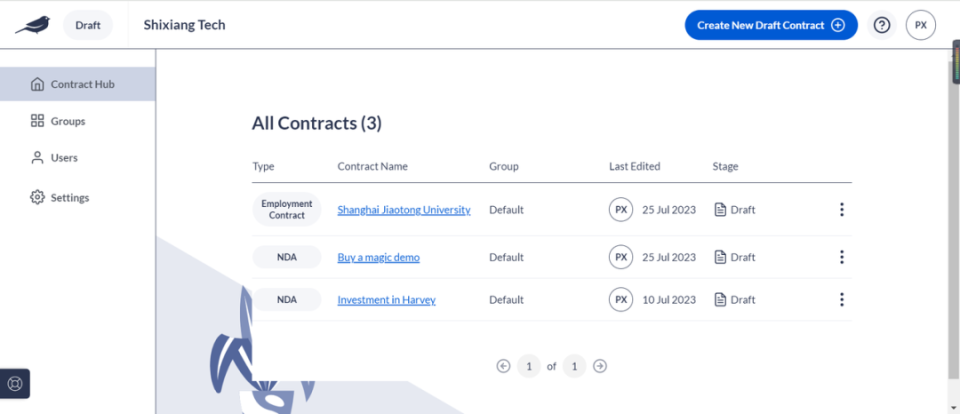Open Contract Hub in sidebar
Image resolution: width=960 pixels, height=414 pixels.
82,84
